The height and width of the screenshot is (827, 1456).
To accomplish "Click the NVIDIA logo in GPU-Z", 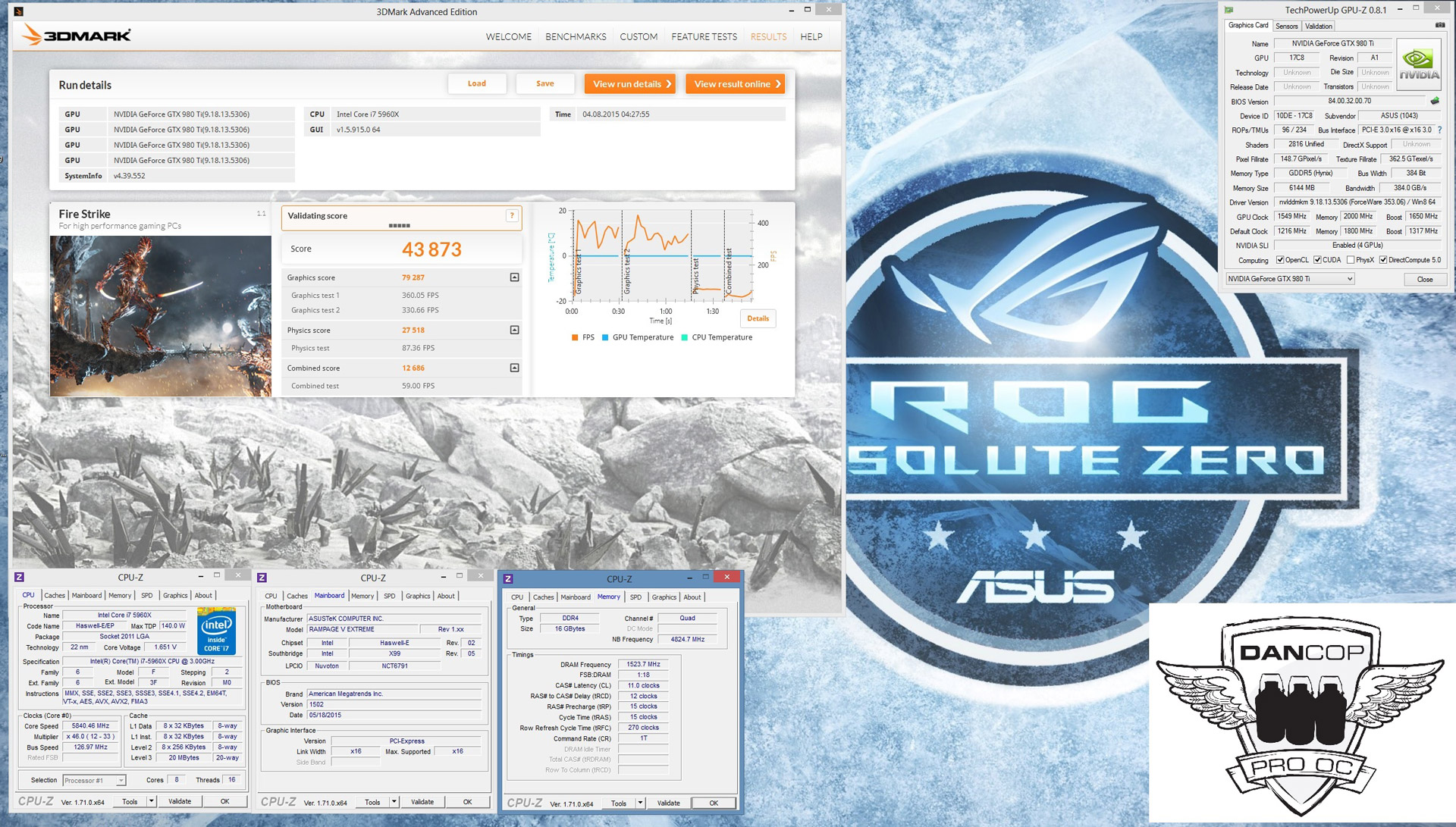I will (x=1419, y=64).
